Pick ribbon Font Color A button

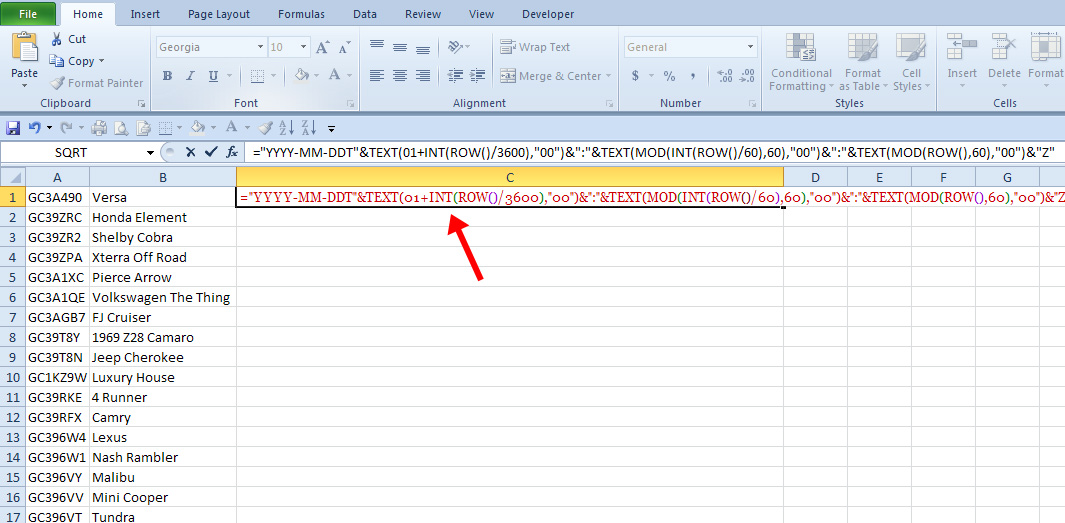pos(334,76)
